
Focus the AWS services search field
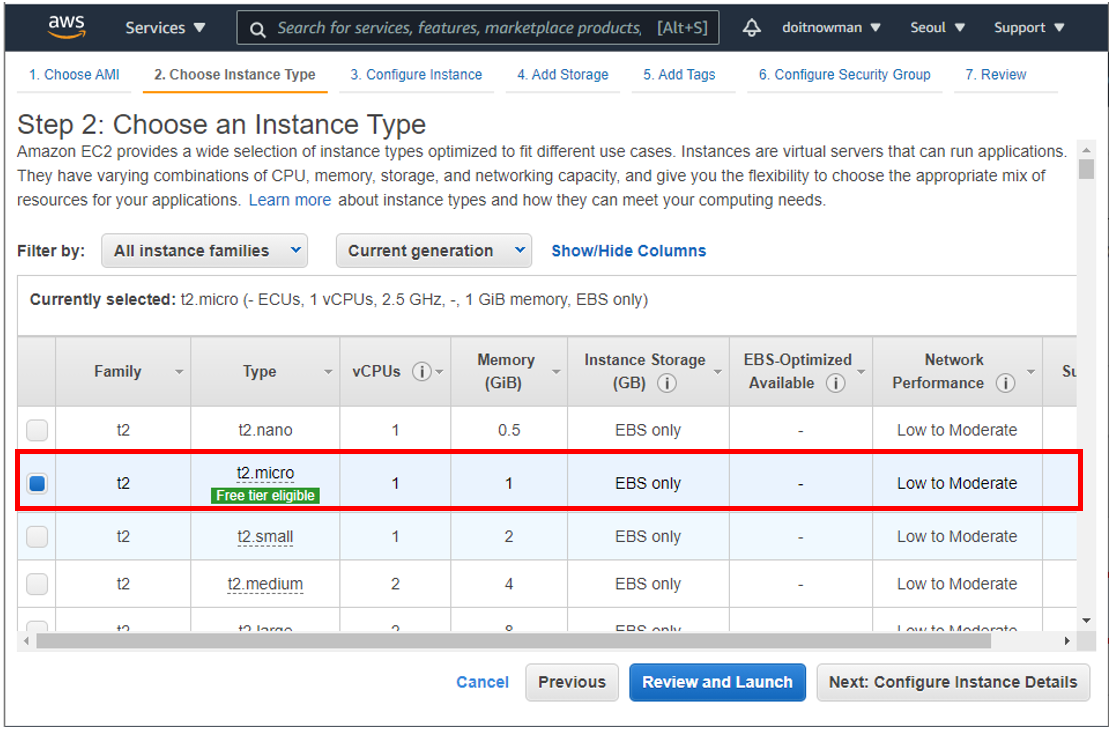point(478,28)
